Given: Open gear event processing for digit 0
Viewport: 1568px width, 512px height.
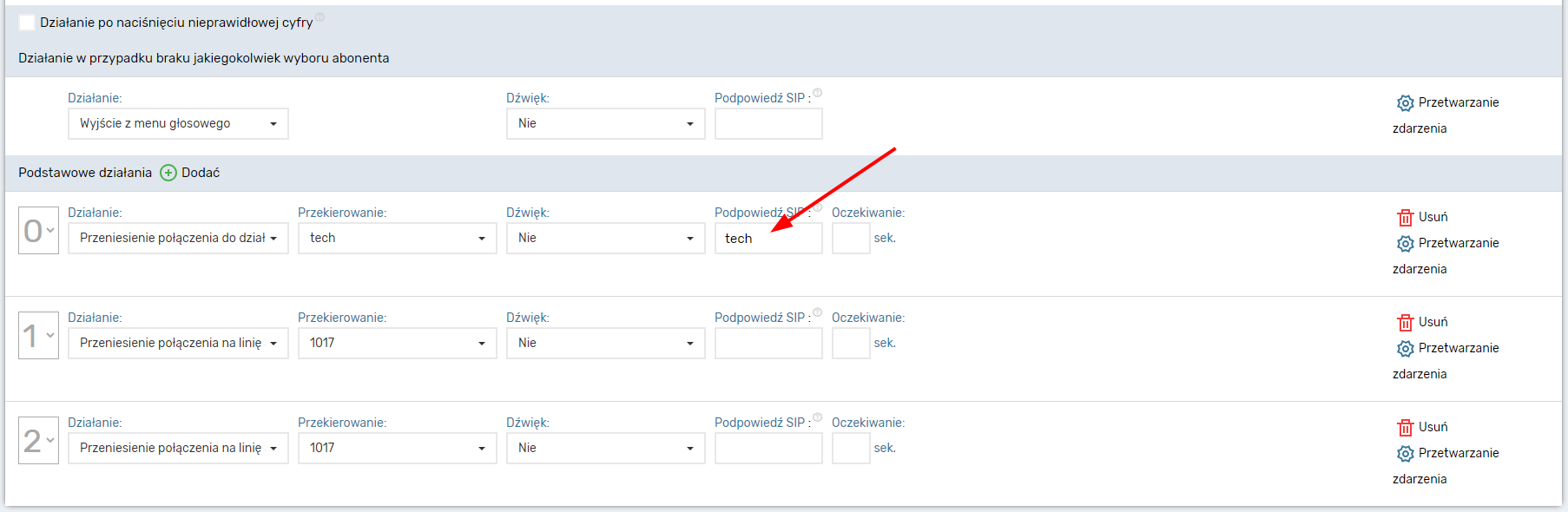Looking at the screenshot, I should 1405,244.
